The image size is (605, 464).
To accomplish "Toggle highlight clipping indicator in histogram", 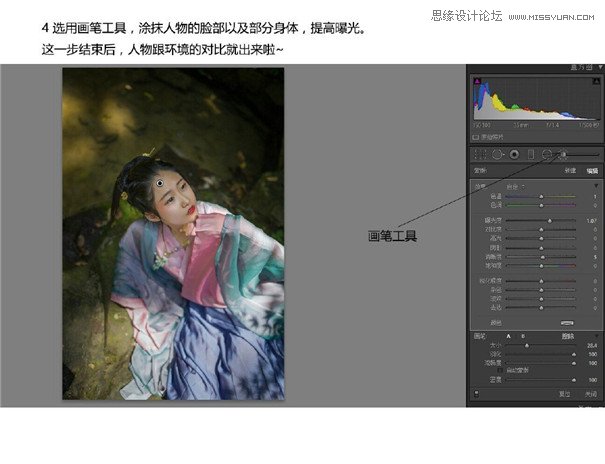I will click(x=596, y=81).
